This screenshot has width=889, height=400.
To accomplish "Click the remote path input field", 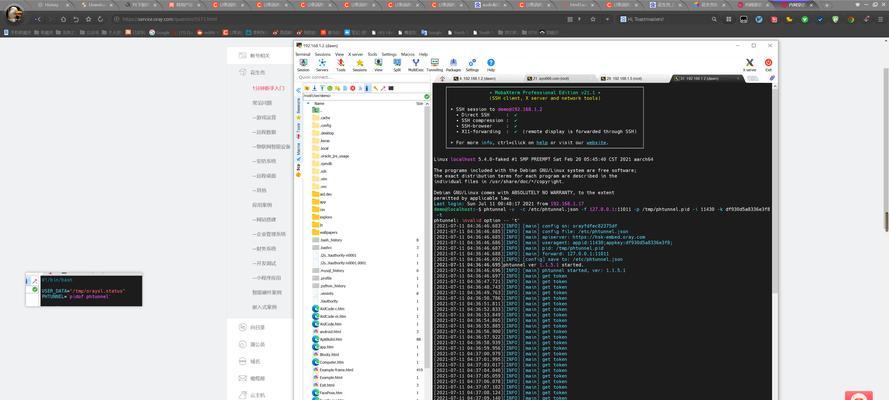I will pos(363,96).
